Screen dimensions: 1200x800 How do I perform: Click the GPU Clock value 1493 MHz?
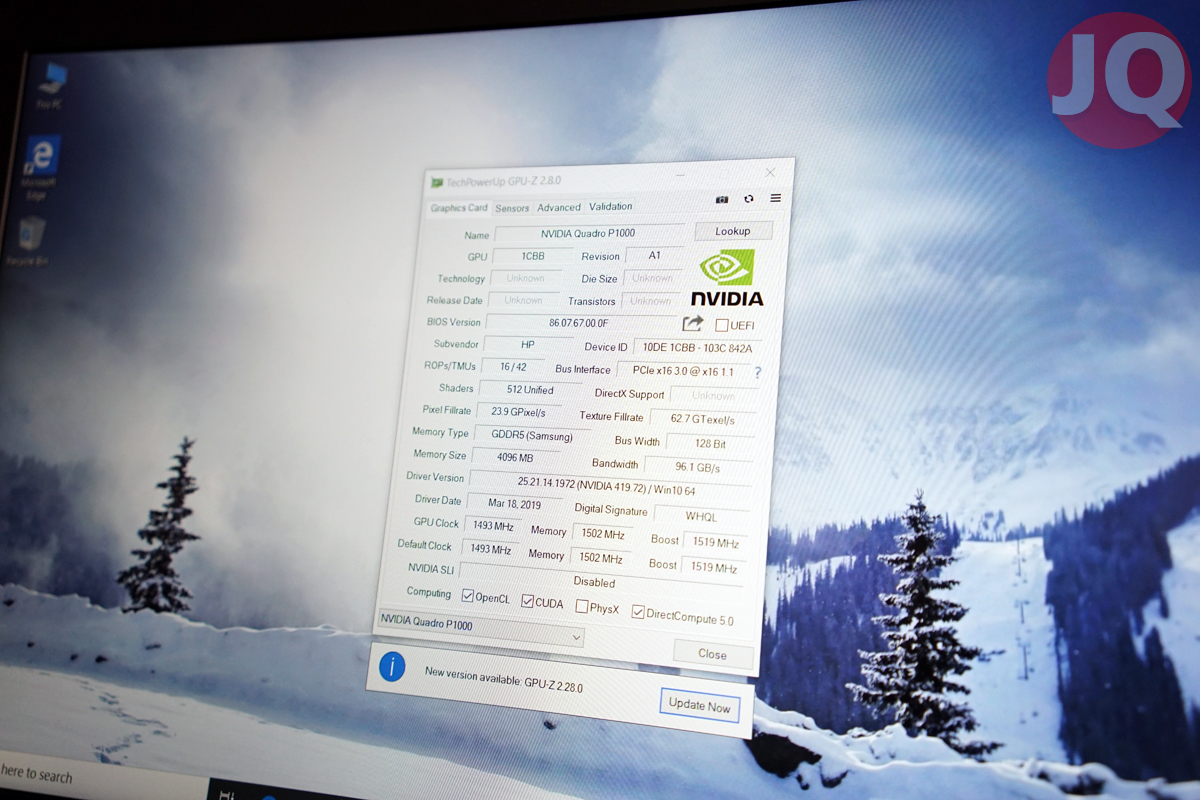click(493, 525)
